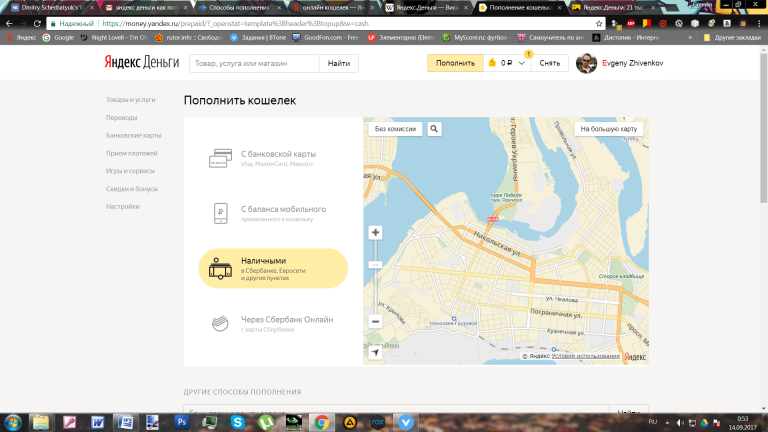Open 'Переводы' sidebar item
Image resolution: width=768 pixels, height=432 pixels.
click(121, 118)
